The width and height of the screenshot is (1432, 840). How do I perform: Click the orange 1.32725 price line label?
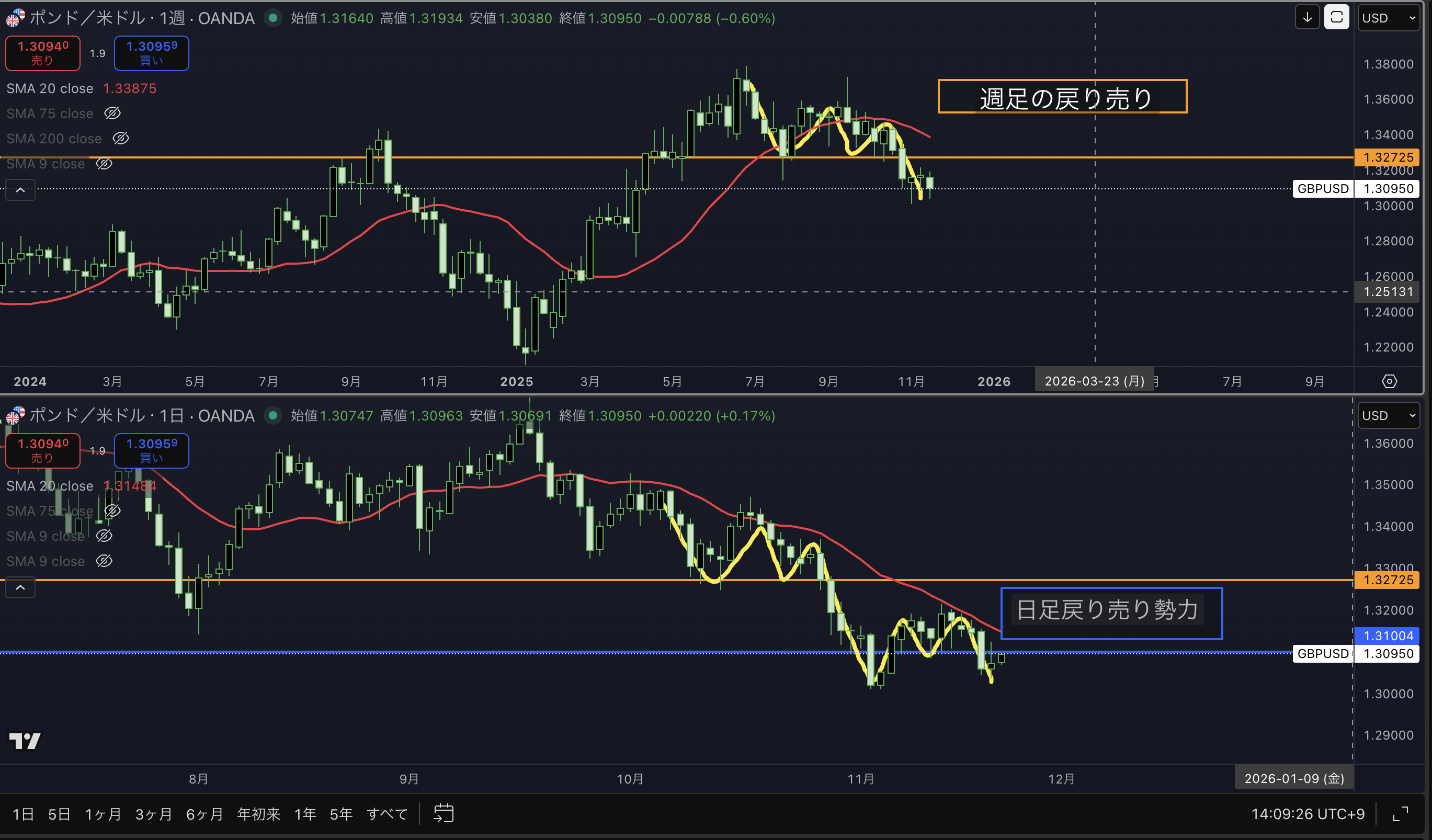coord(1388,157)
